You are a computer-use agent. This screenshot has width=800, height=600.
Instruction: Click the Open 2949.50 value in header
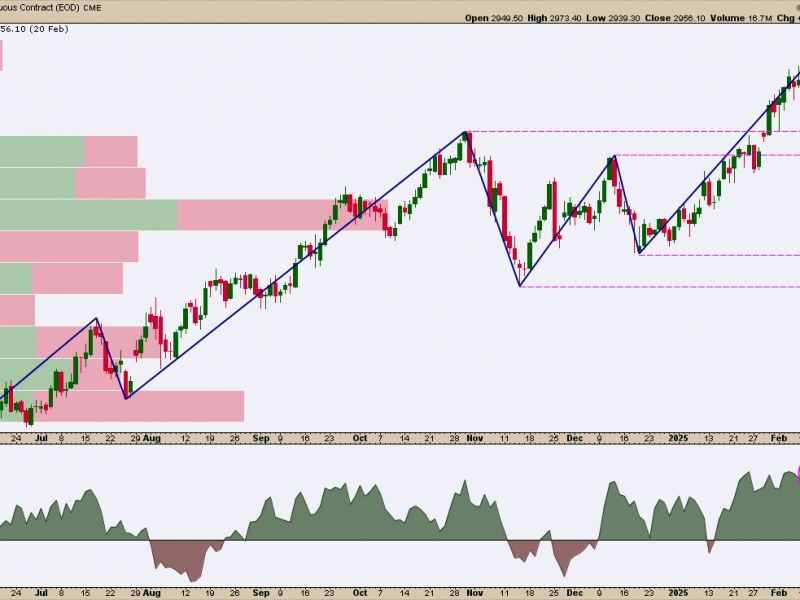[x=494, y=18]
